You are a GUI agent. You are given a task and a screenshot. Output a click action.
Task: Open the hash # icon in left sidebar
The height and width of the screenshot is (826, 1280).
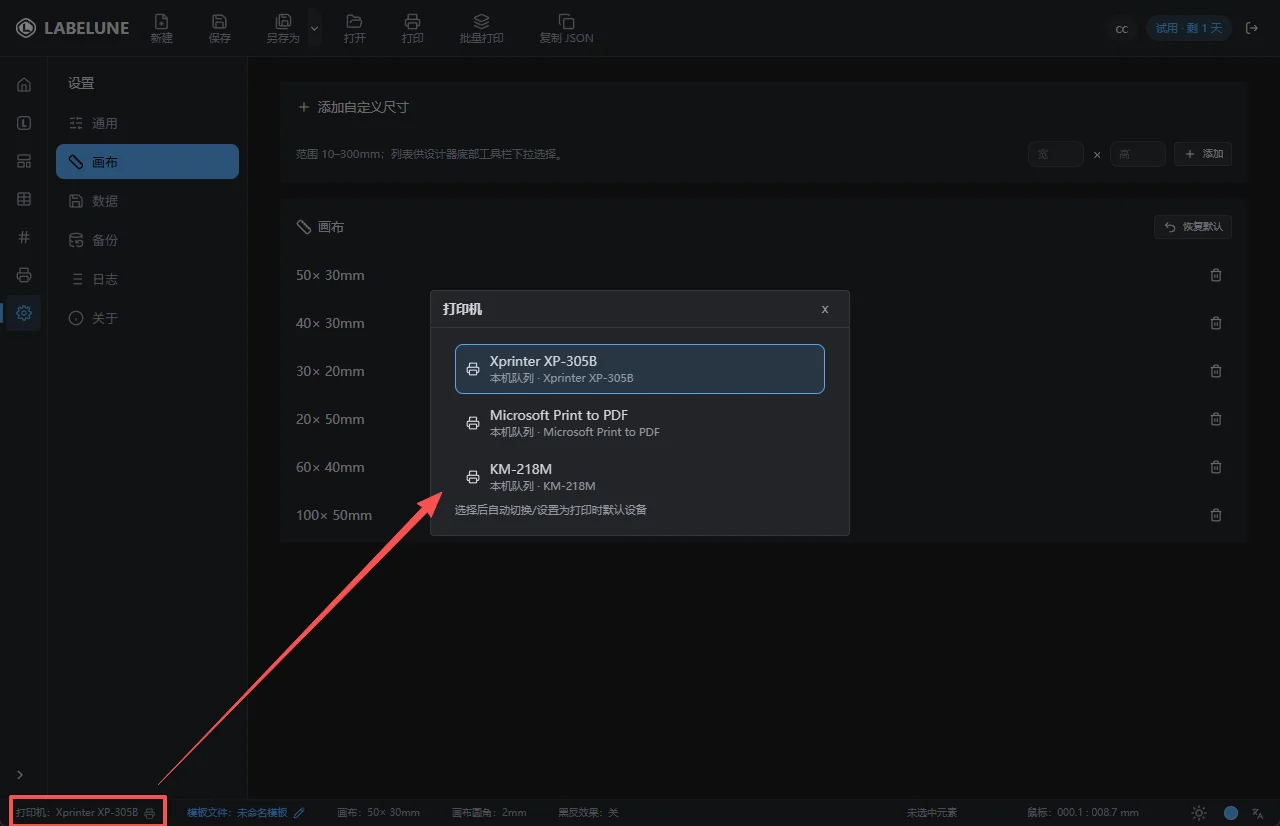[24, 237]
